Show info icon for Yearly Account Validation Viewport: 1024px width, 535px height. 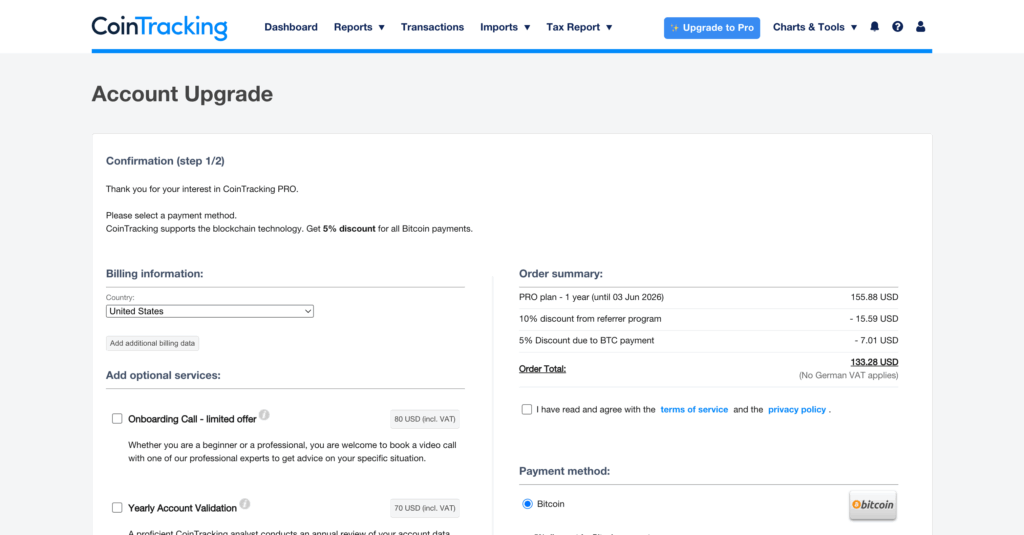(x=244, y=504)
